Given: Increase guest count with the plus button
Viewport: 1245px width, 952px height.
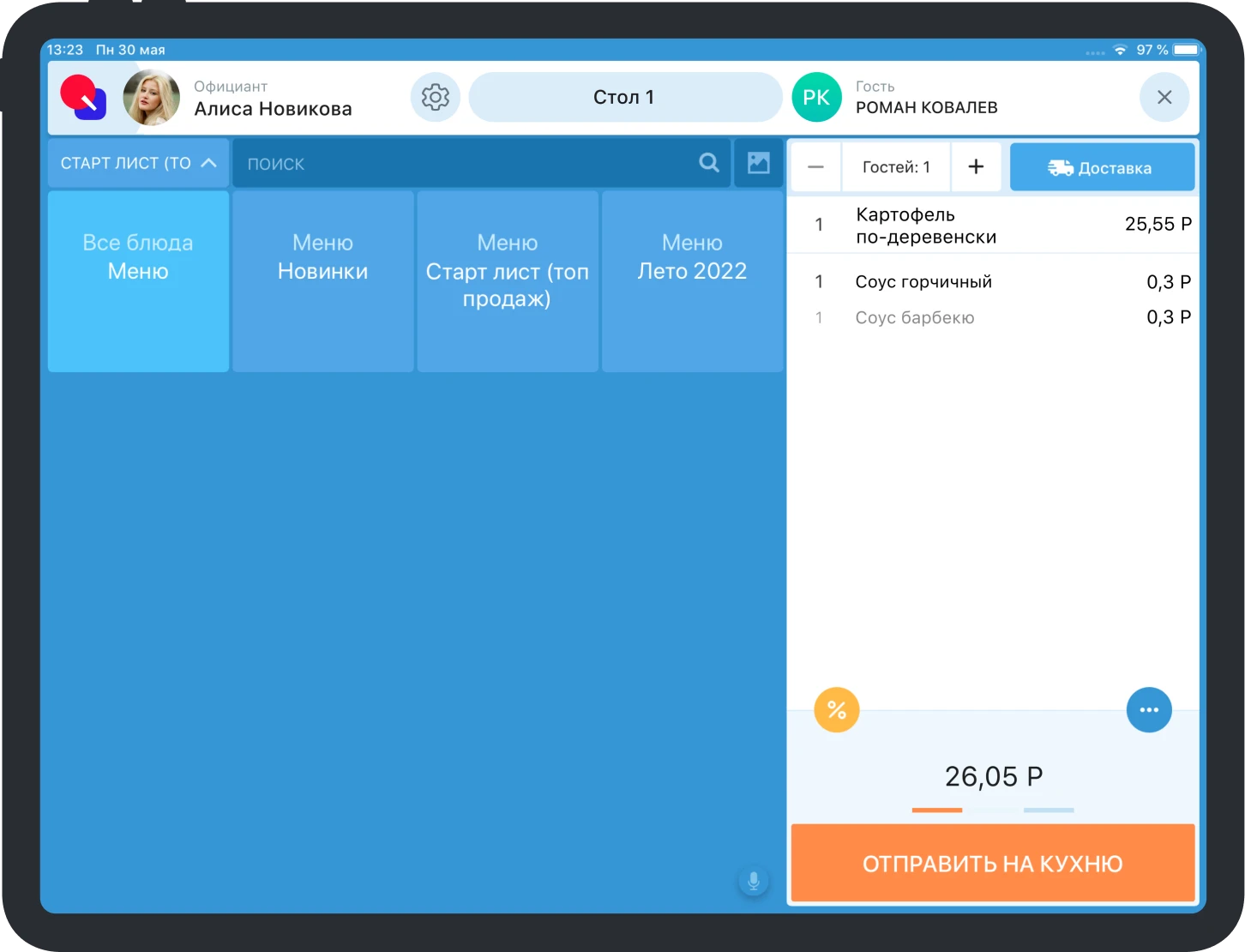Looking at the screenshot, I should [x=977, y=166].
